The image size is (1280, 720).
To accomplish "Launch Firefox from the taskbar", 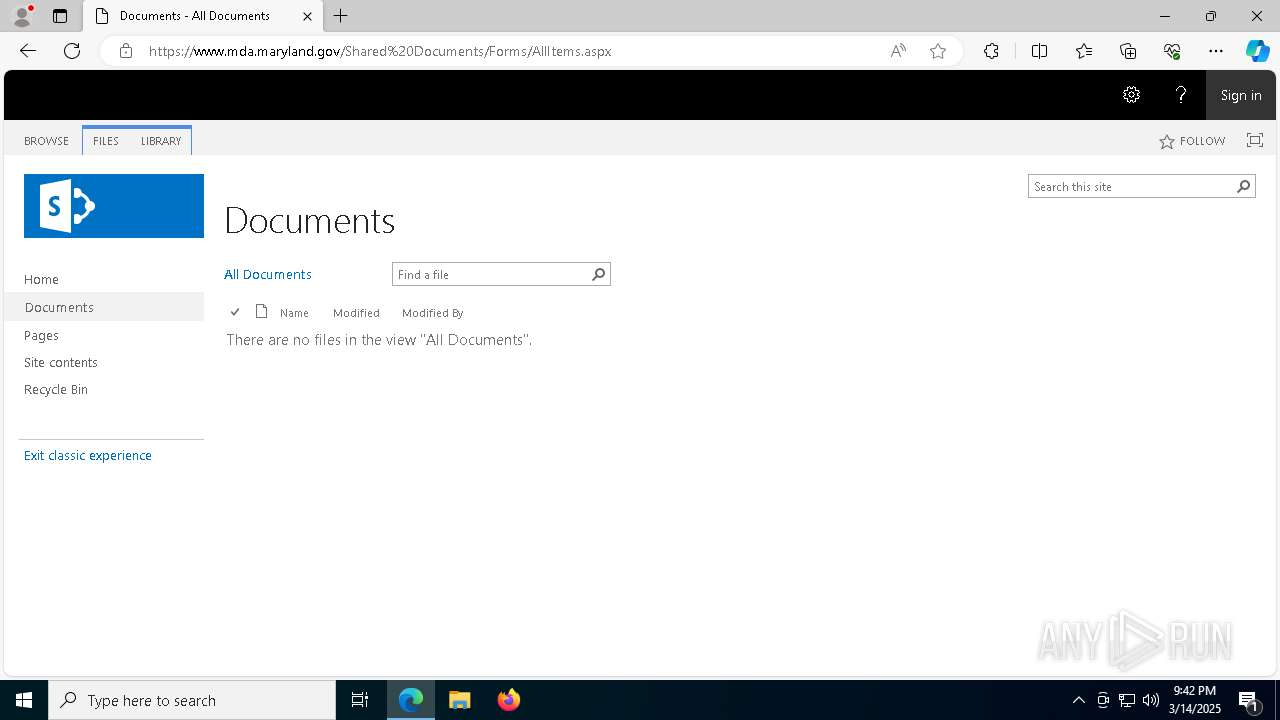I will pos(509,700).
